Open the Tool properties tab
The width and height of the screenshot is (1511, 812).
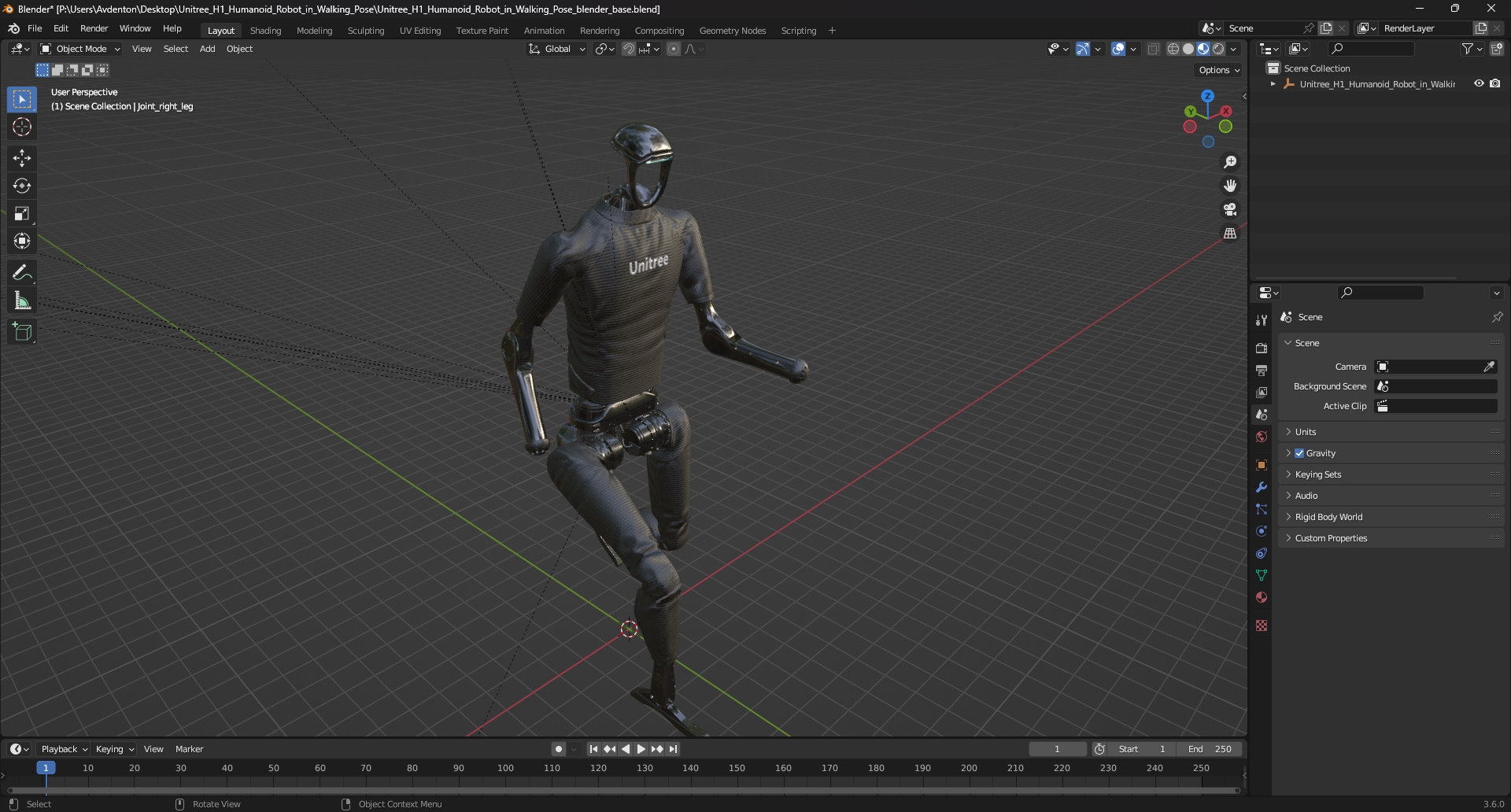pyautogui.click(x=1262, y=320)
